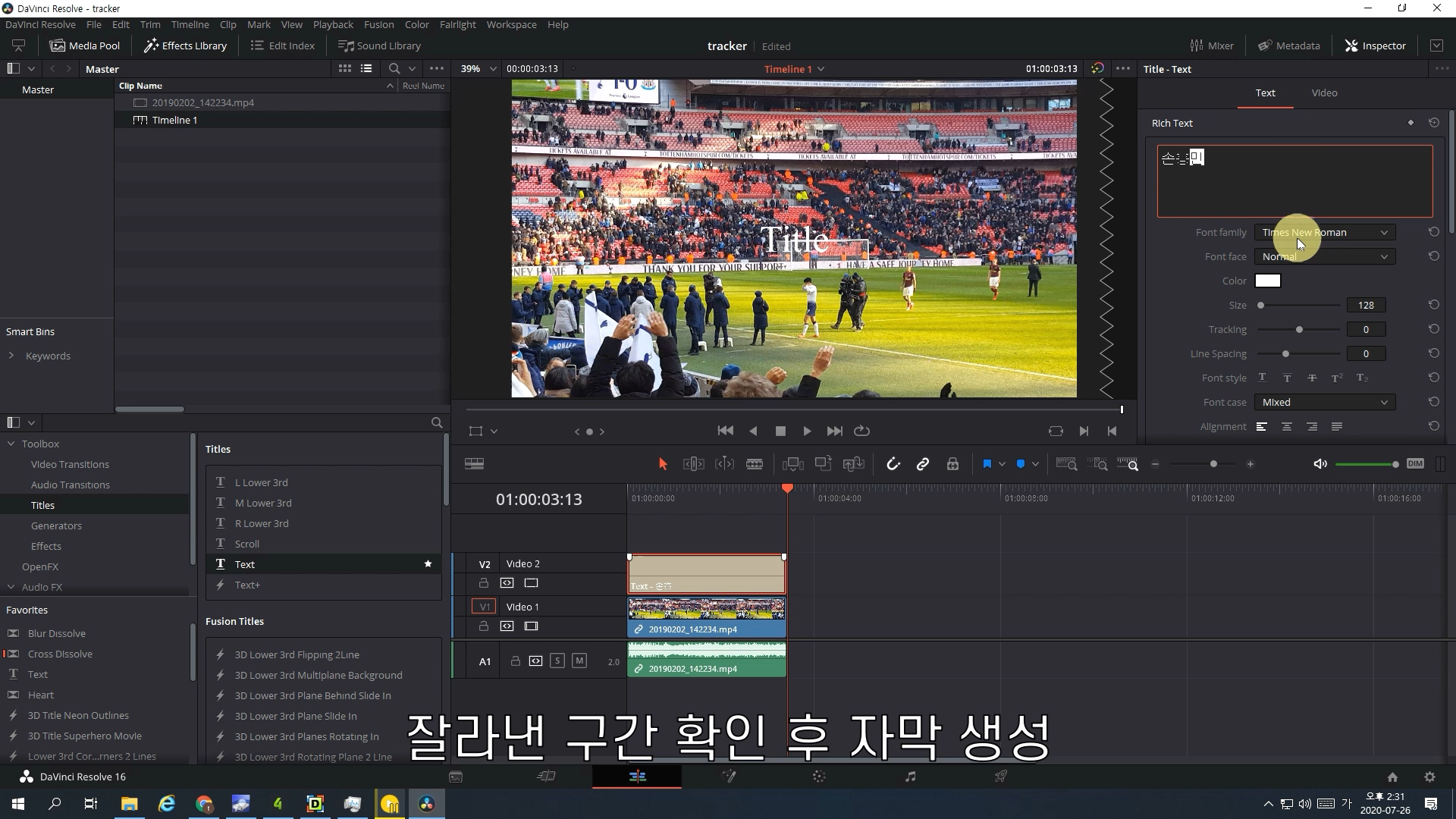Screen dimensions: 1456x819
Task: Solo audio track A1 with S button
Action: (557, 661)
